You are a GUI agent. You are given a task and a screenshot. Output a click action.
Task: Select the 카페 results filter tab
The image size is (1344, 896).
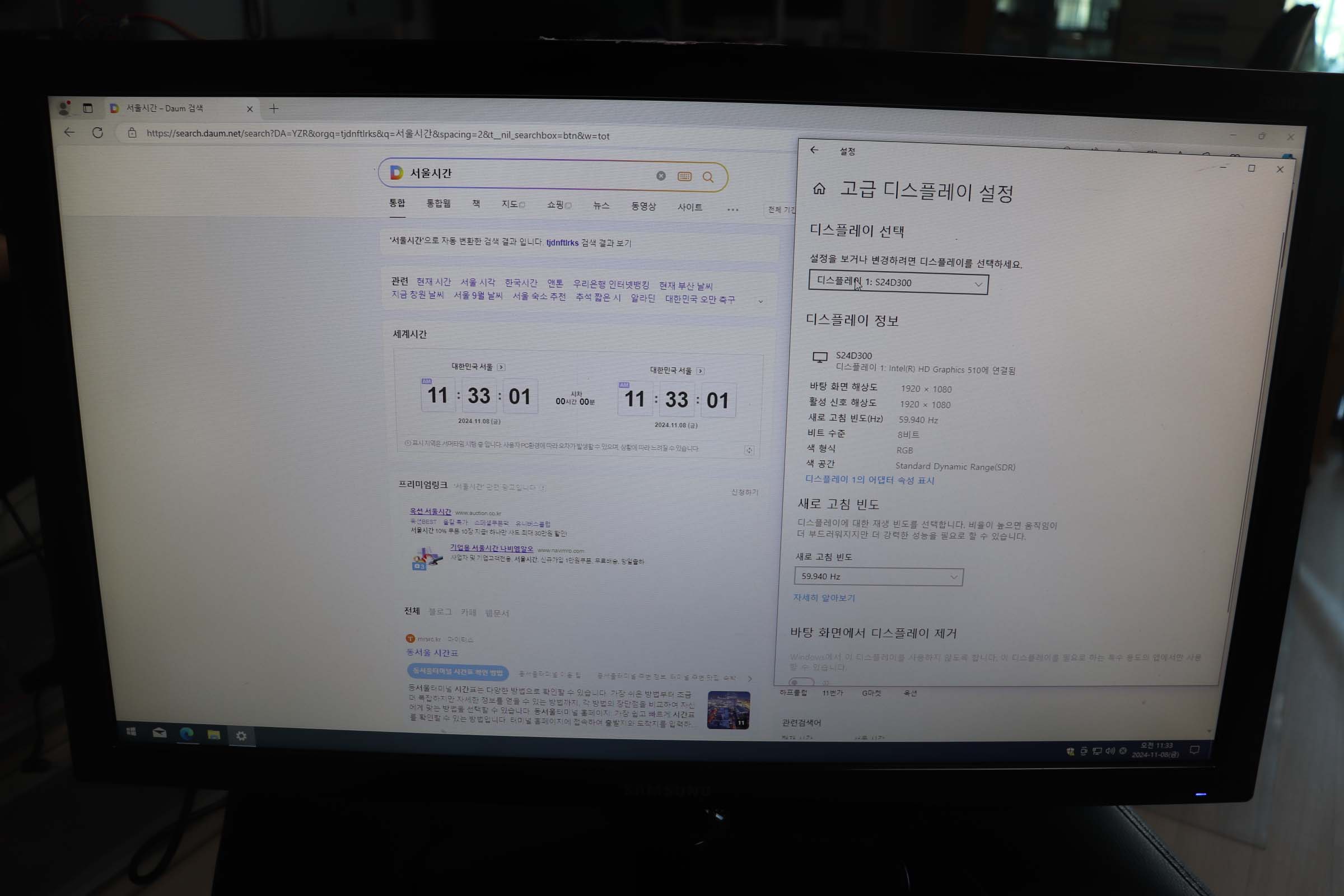(469, 612)
